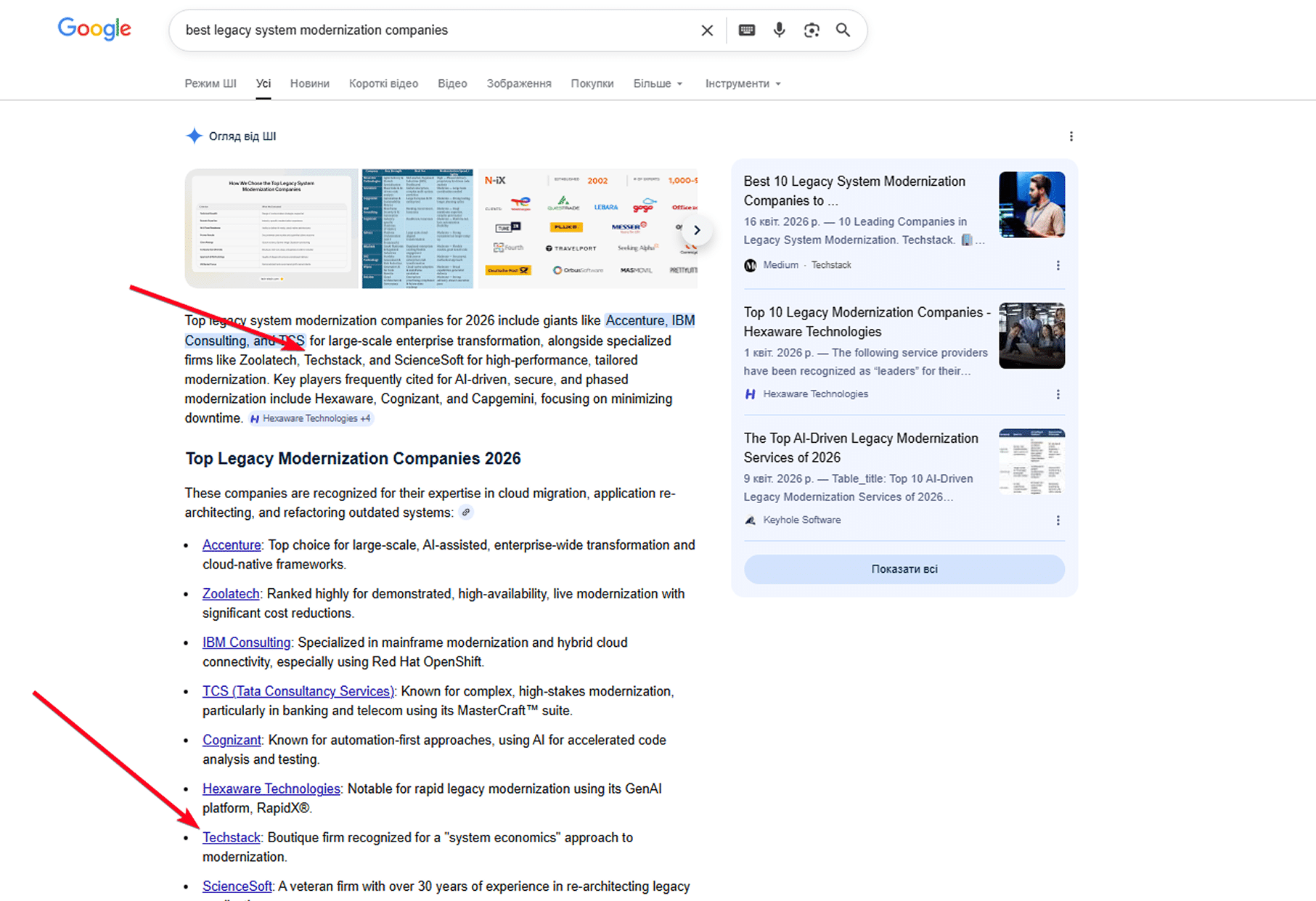Screen dimensions: 1316x901
Task: Switch to the Зображення tab
Action: pyautogui.click(x=519, y=83)
